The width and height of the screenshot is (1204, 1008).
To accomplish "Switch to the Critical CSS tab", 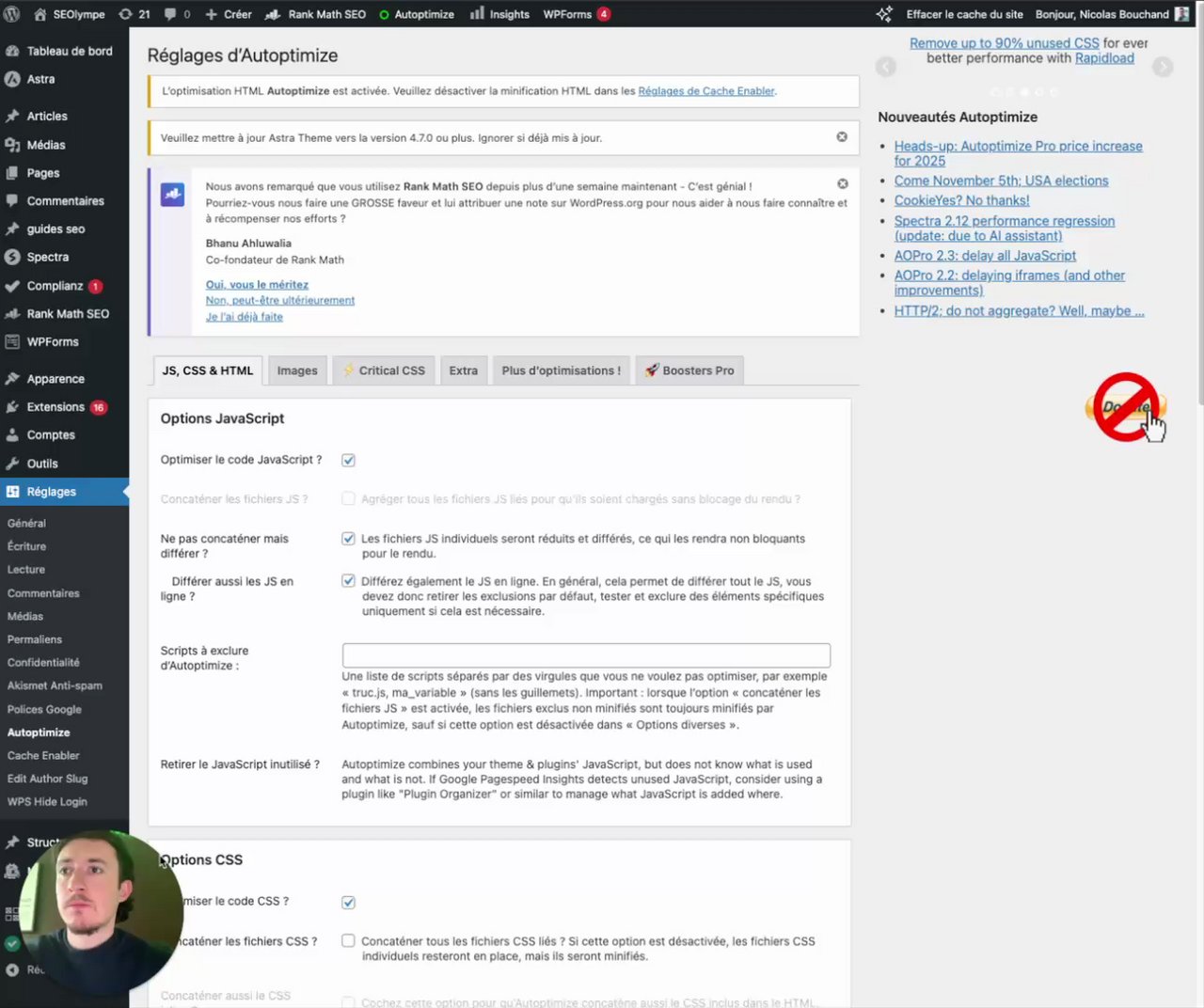I will point(384,370).
